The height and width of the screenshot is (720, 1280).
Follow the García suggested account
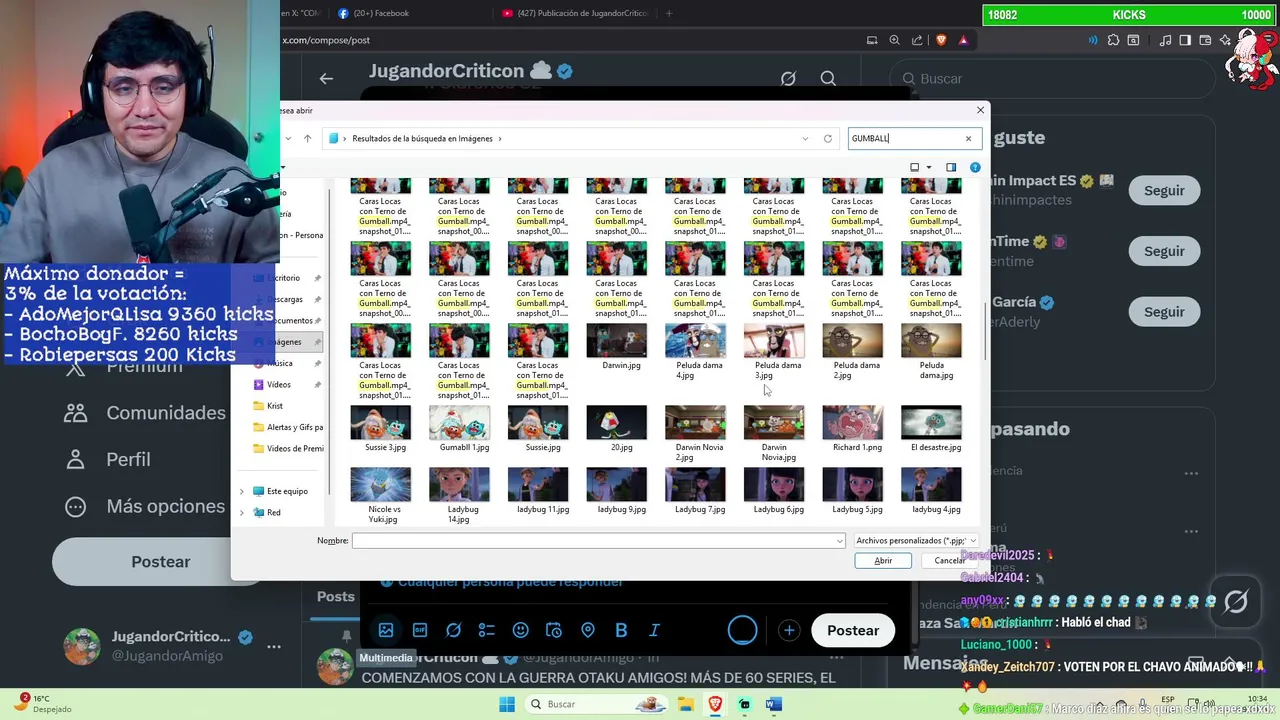(x=1164, y=311)
